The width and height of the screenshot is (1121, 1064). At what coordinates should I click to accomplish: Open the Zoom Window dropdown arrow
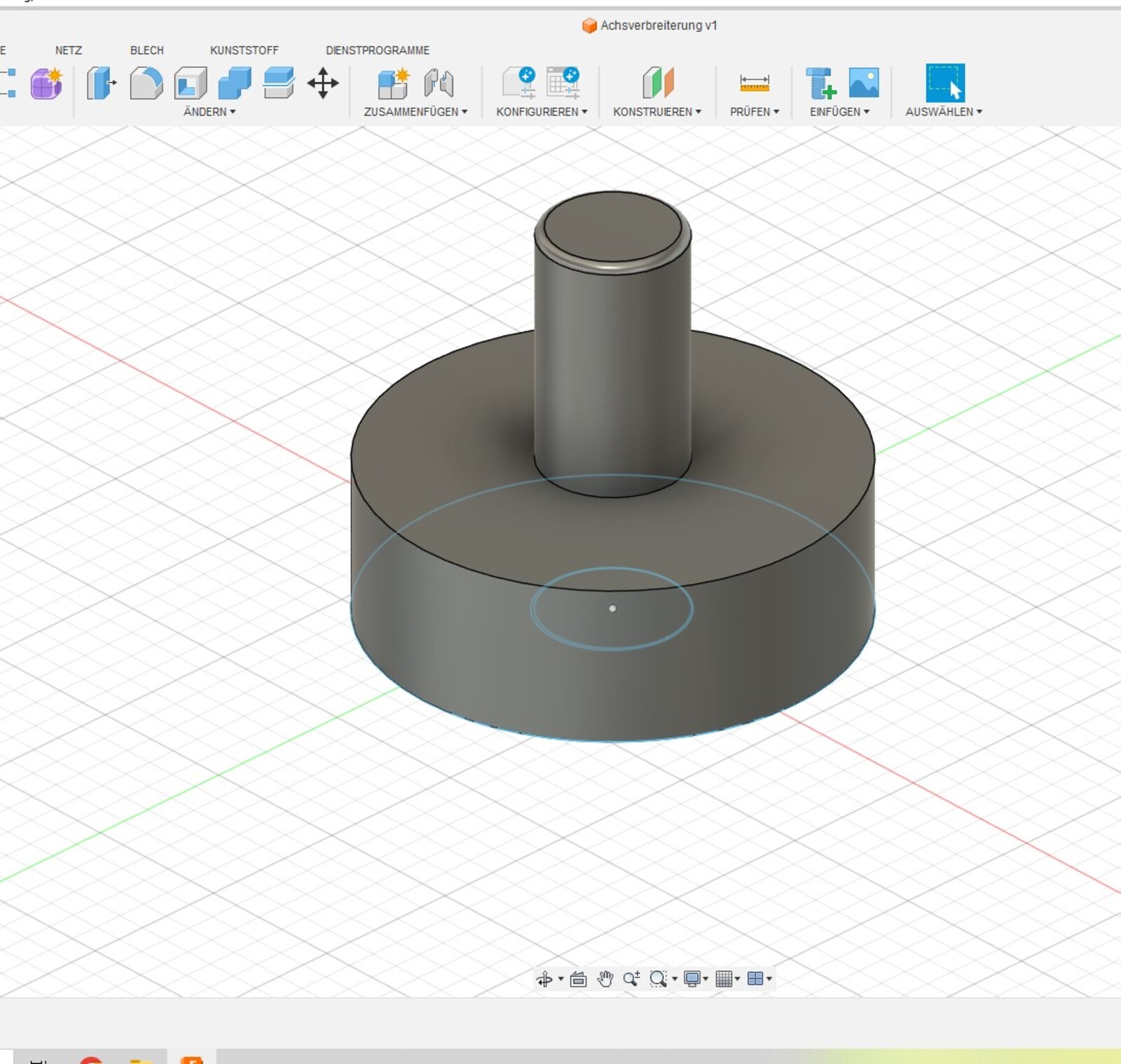point(675,979)
